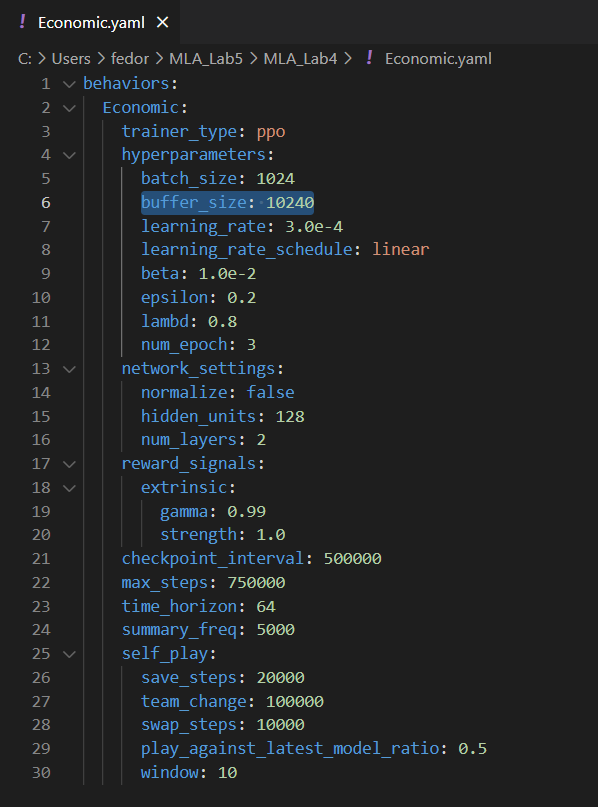Click the strength value 1.0

pos(271,535)
